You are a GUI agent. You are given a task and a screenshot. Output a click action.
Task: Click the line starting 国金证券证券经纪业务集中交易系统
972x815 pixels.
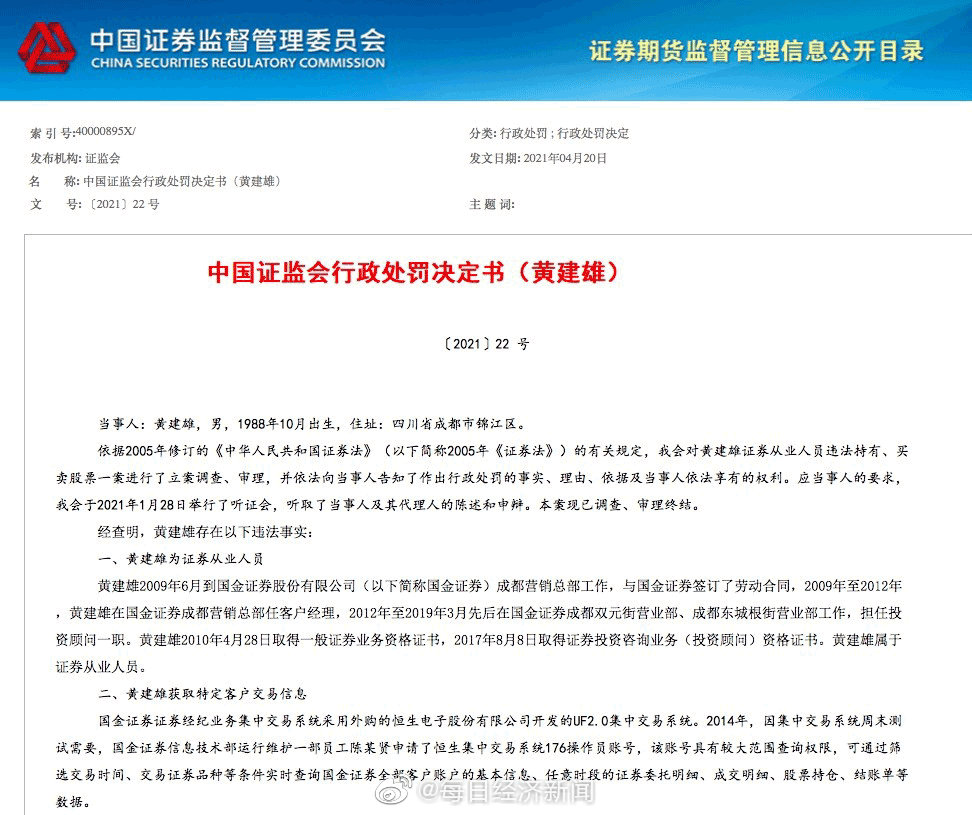500,721
